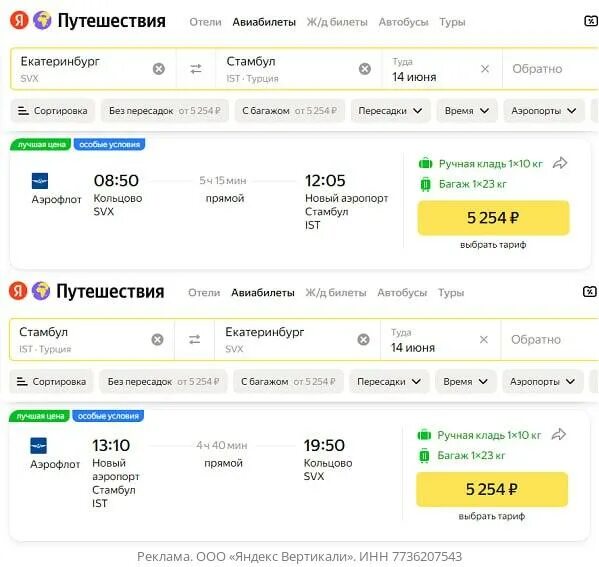Image resolution: width=599 pixels, height=567 pixels.
Task: Clear the Екатеринбург departure field in top search
Action: 159,69
